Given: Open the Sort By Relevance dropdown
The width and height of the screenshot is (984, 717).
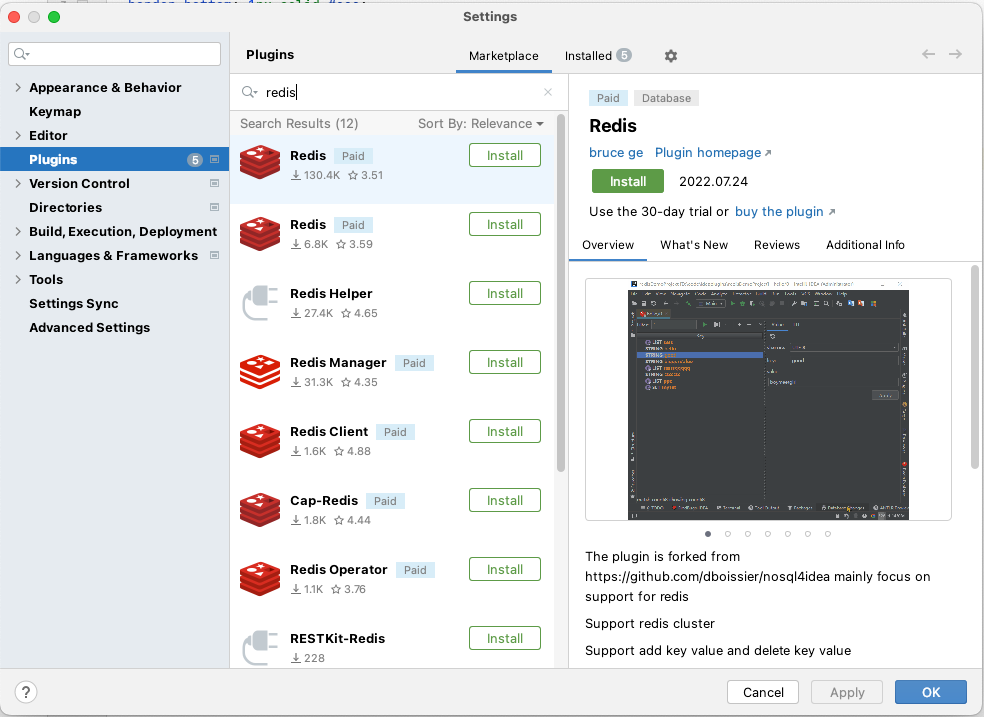Looking at the screenshot, I should [x=481, y=124].
